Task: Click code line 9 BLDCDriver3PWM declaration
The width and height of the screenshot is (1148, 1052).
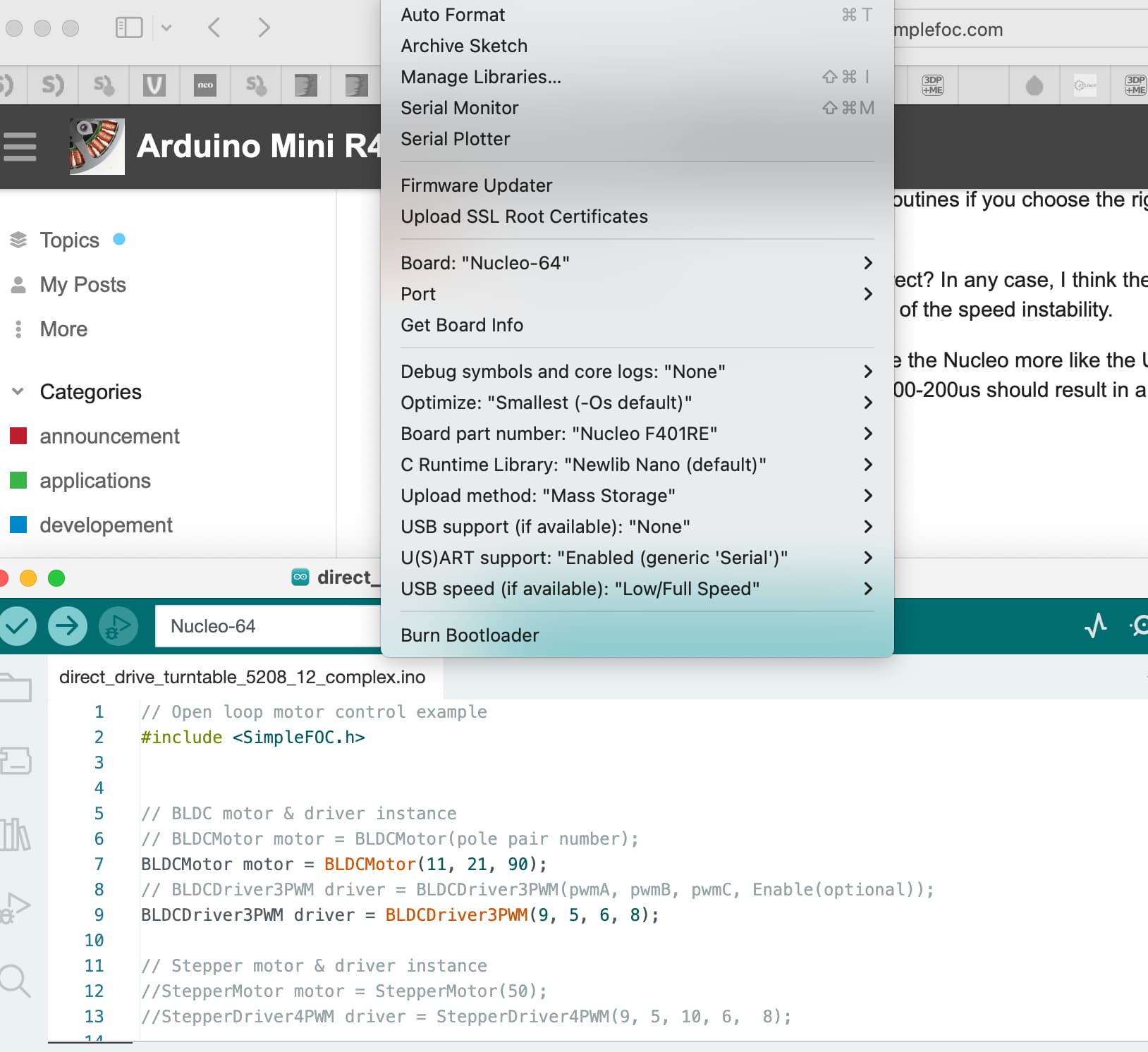Action: 400,915
